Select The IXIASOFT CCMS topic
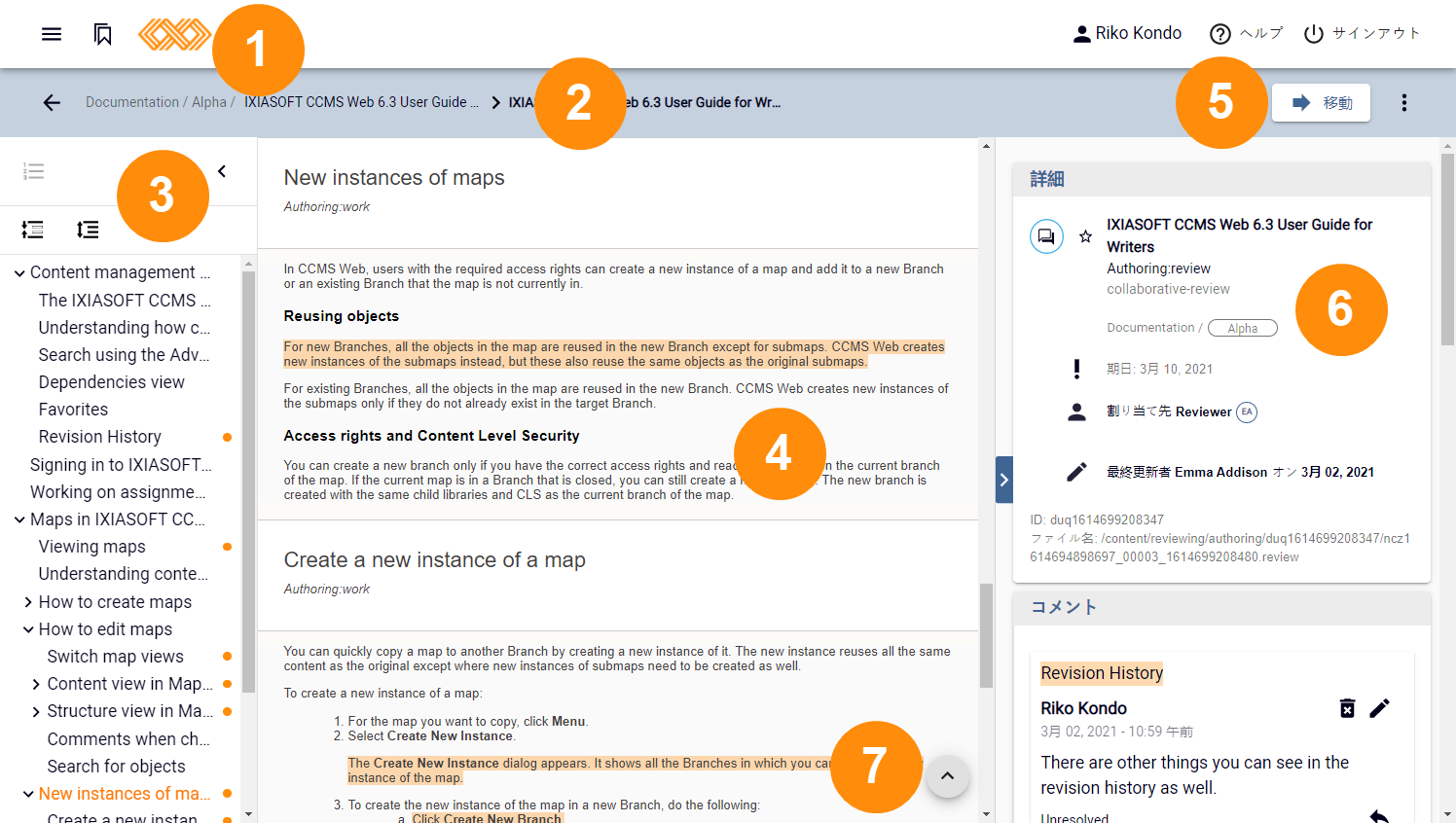Image resolution: width=1456 pixels, height=823 pixels. click(125, 301)
